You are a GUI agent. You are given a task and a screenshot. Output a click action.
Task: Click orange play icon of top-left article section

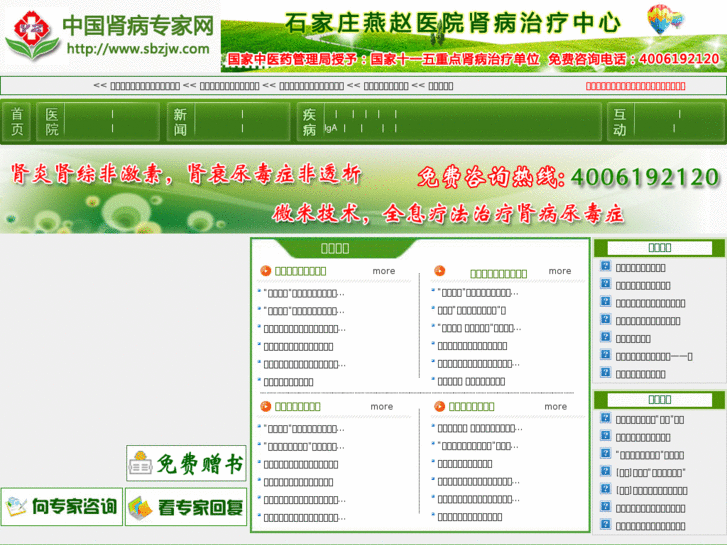265,271
